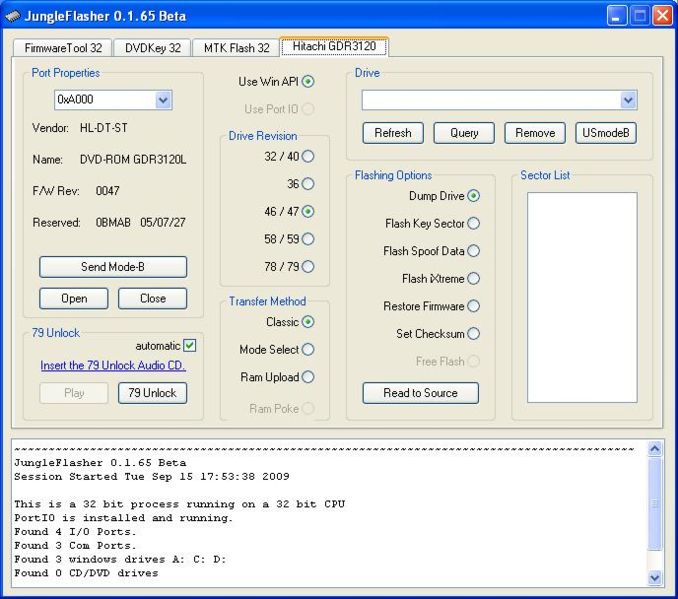Click the log scrollbar up arrow
678x599 pixels.
click(655, 449)
